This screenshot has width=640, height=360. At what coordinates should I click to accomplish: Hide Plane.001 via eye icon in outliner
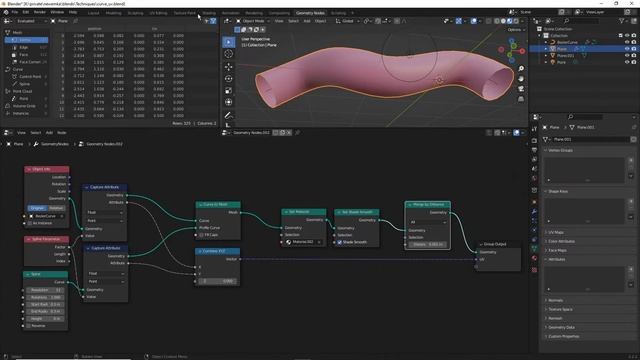point(627,56)
